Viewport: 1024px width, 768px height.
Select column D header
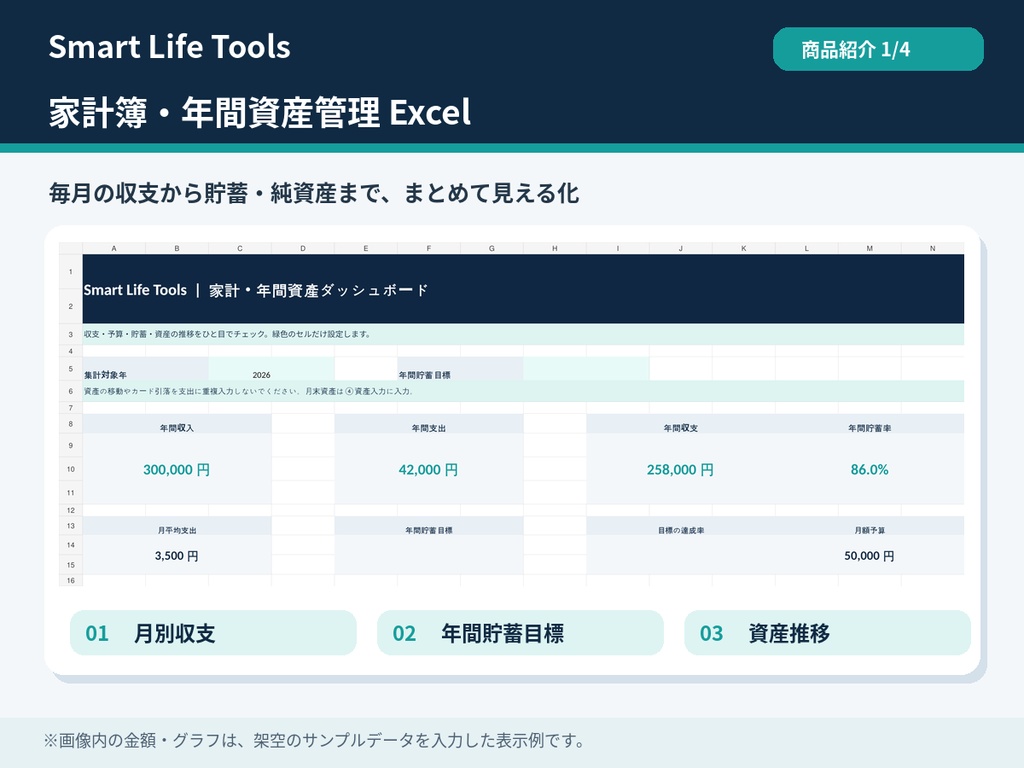click(303, 248)
